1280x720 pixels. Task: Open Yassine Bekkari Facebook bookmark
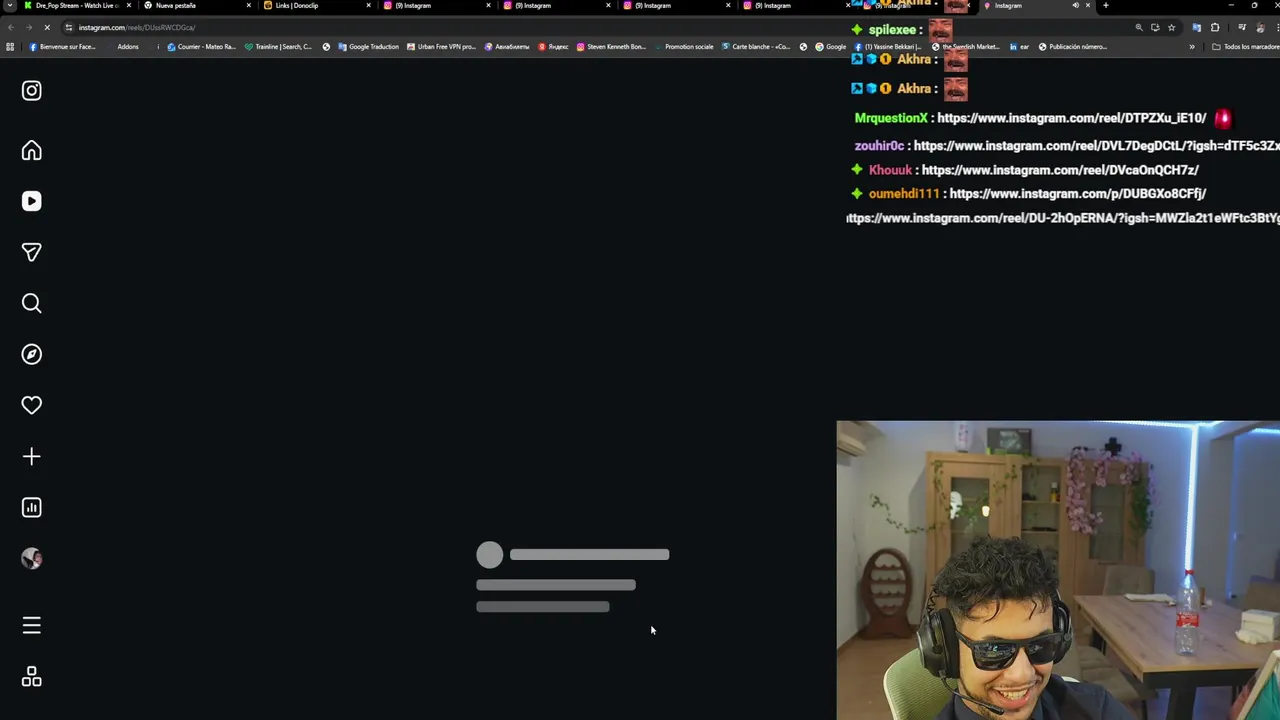[888, 46]
